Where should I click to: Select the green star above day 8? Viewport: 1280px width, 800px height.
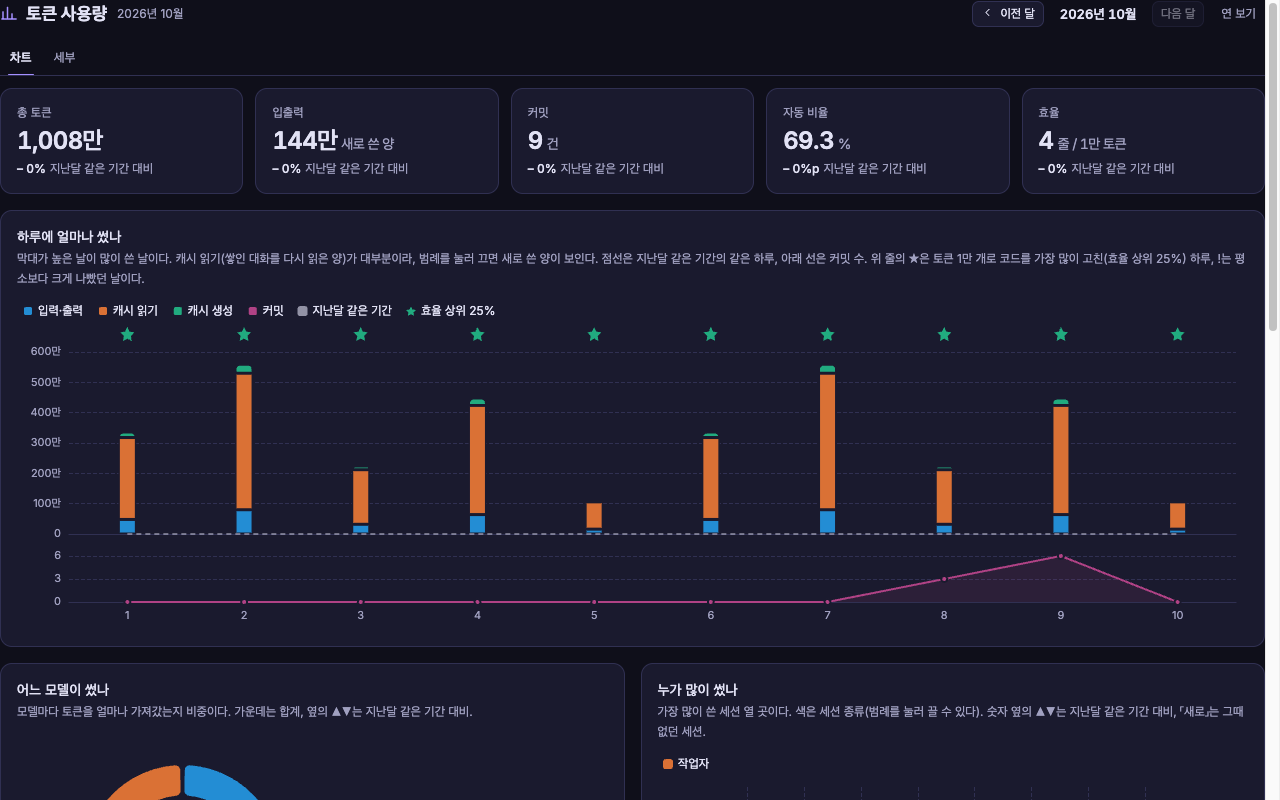(944, 334)
